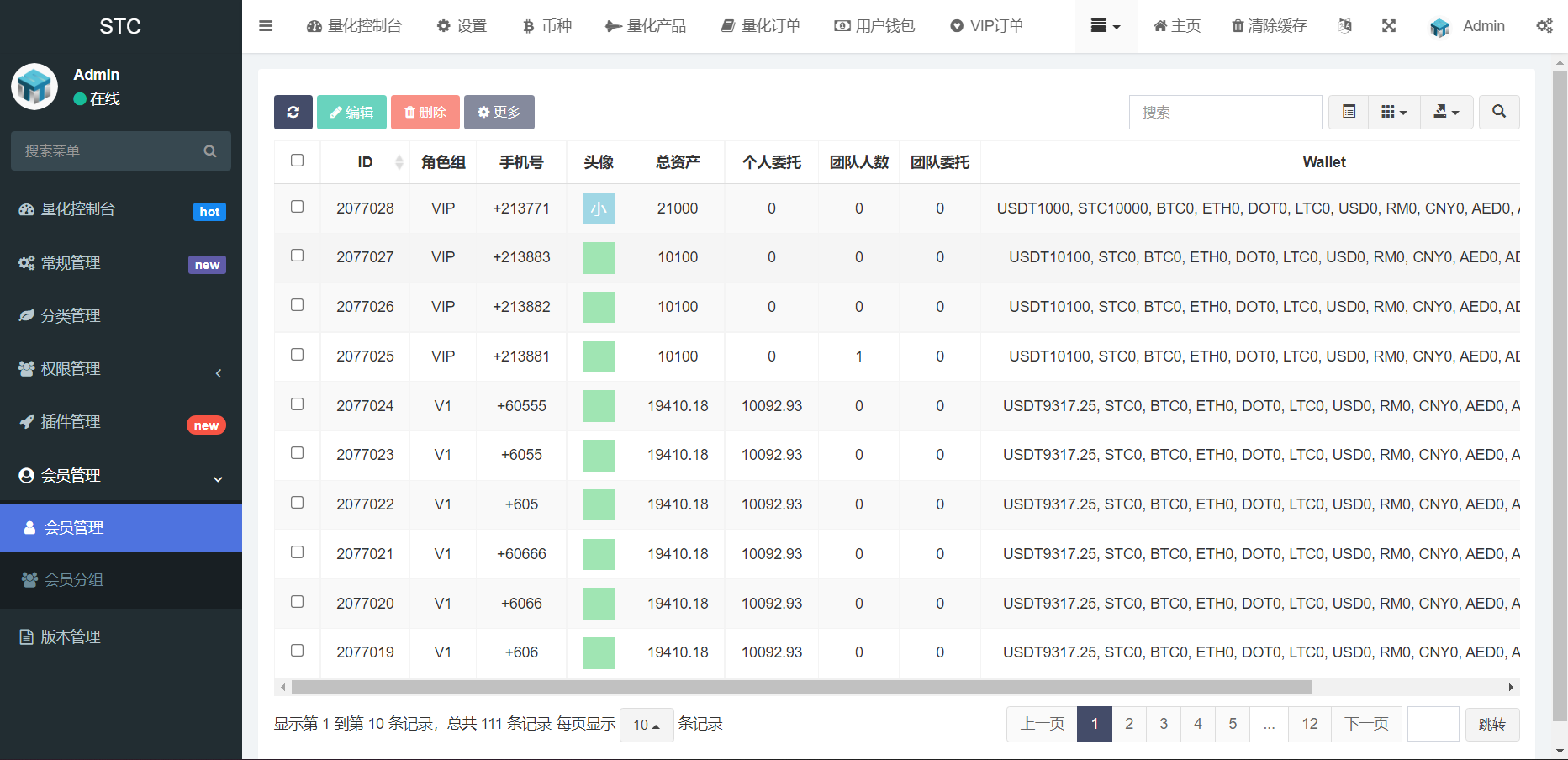The image size is (1568, 760).
Task: Open the 量化产品 top tab
Action: (646, 26)
